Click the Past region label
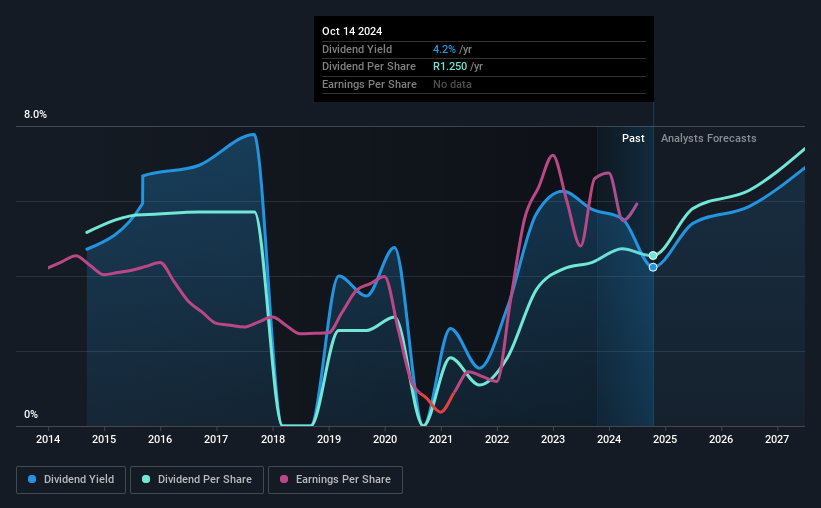The image size is (821, 508). pos(633,138)
